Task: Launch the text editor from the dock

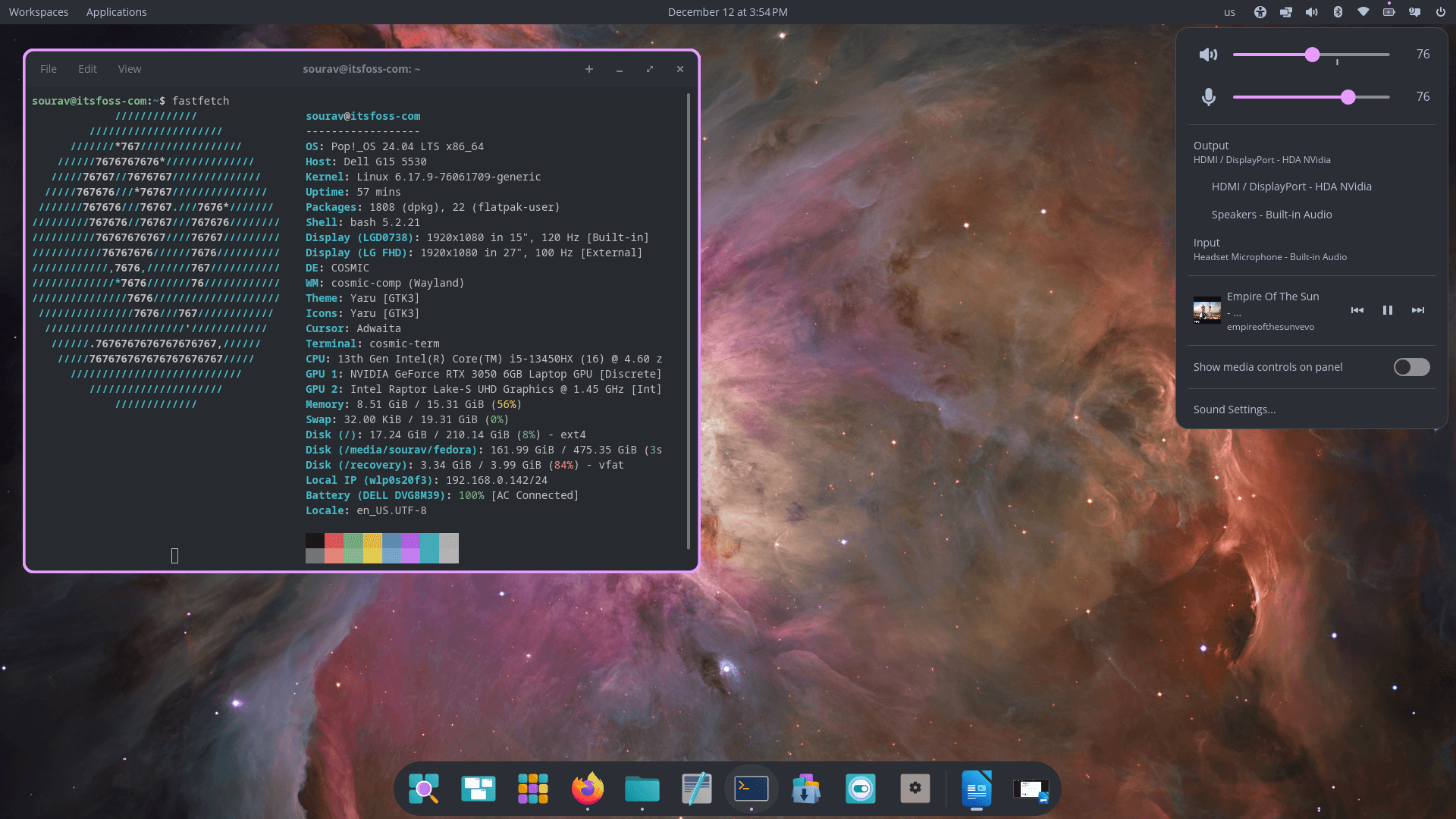Action: pyautogui.click(x=697, y=789)
